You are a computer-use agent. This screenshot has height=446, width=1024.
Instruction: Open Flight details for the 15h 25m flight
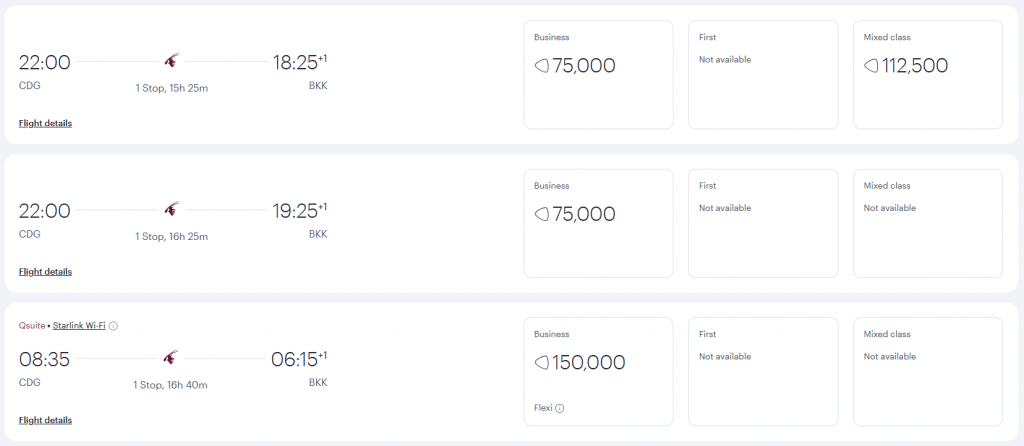coord(45,123)
